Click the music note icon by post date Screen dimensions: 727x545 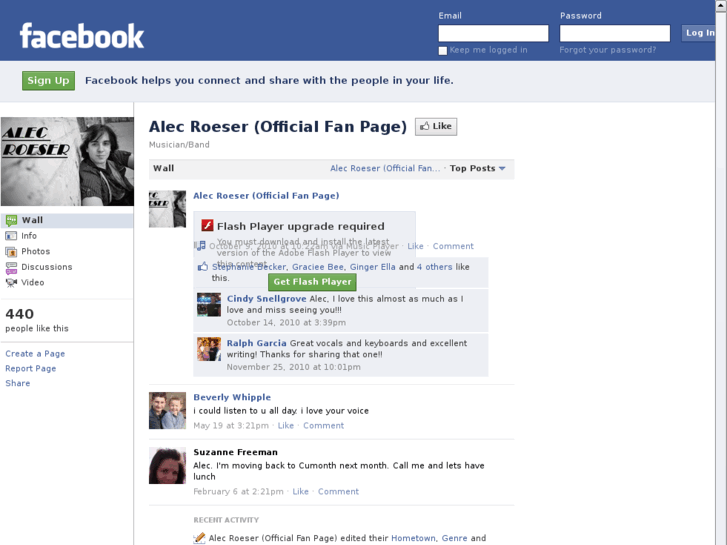(201, 246)
